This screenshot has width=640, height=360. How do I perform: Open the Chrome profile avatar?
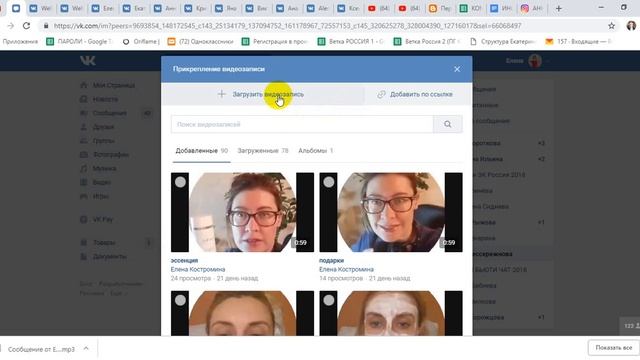click(x=631, y=26)
